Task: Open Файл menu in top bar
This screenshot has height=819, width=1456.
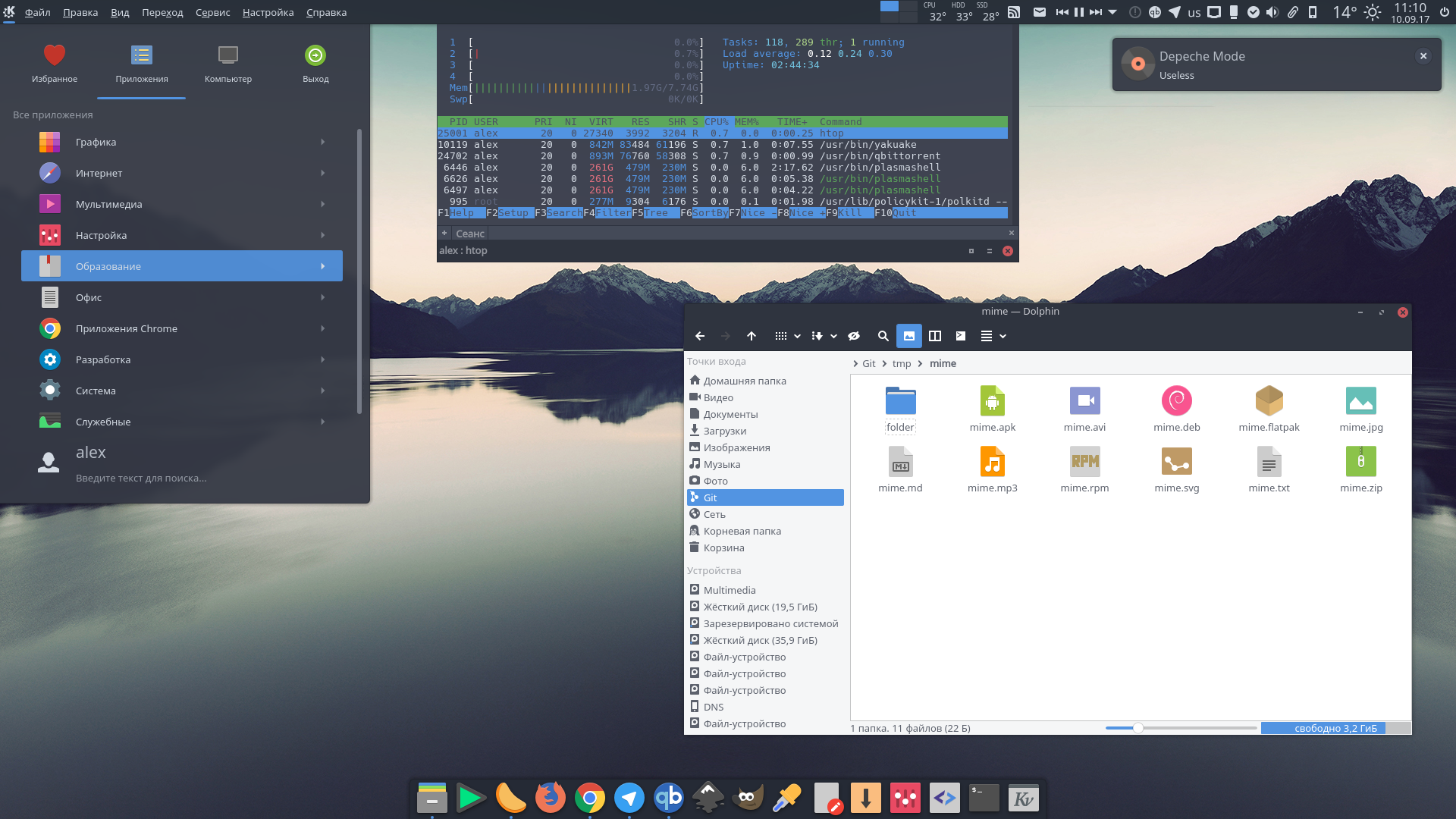Action: coord(37,12)
